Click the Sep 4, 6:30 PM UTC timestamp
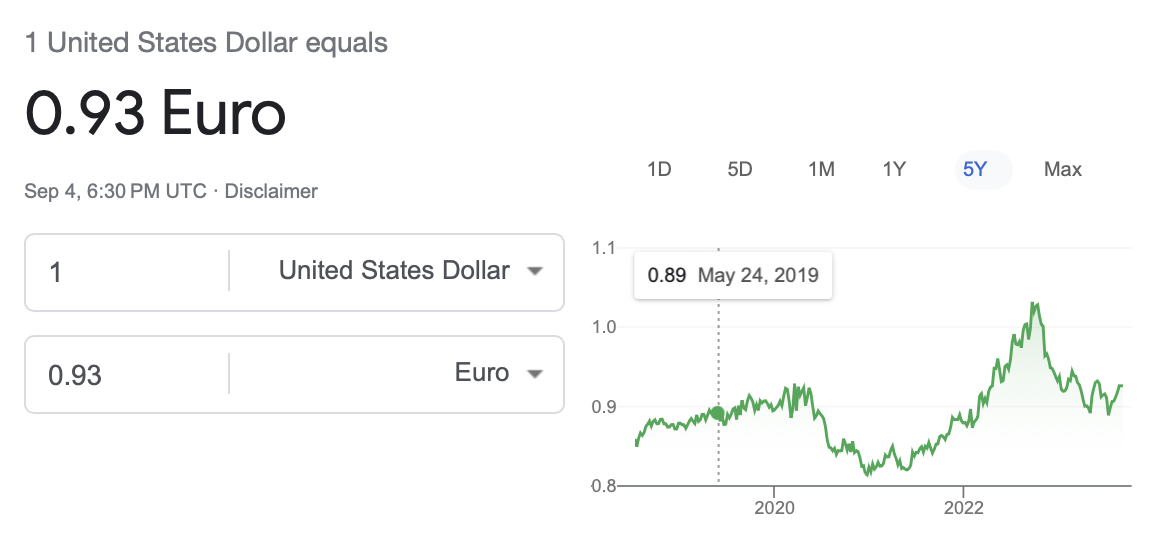The image size is (1169, 550). click(x=115, y=191)
